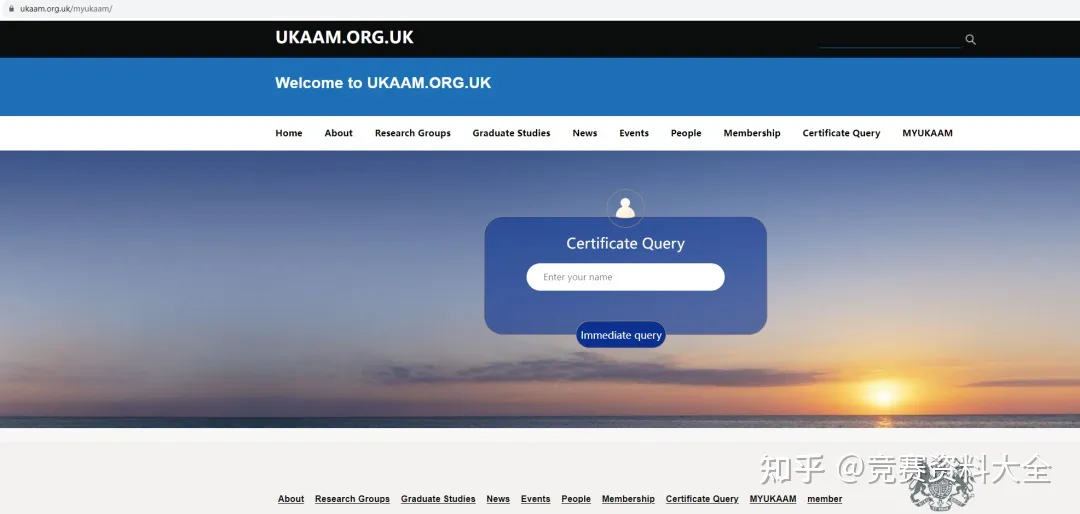Open Research Groups in the main navigation
Image resolution: width=1080 pixels, height=514 pixels.
pos(413,133)
